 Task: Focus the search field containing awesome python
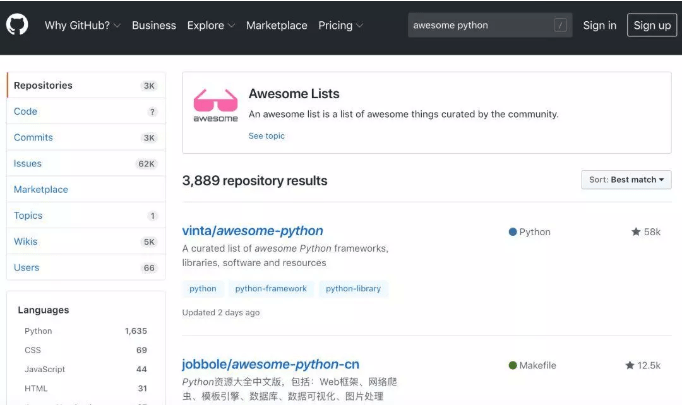[490, 25]
